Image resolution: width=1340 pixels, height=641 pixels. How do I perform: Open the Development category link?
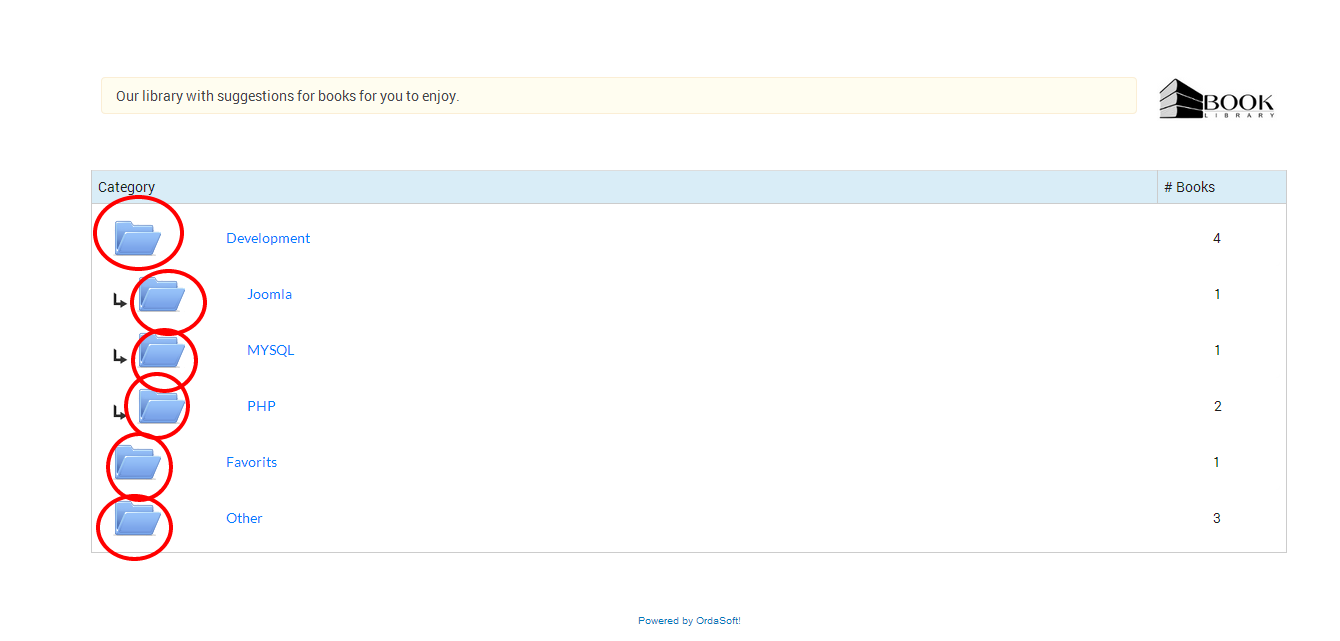coord(268,238)
